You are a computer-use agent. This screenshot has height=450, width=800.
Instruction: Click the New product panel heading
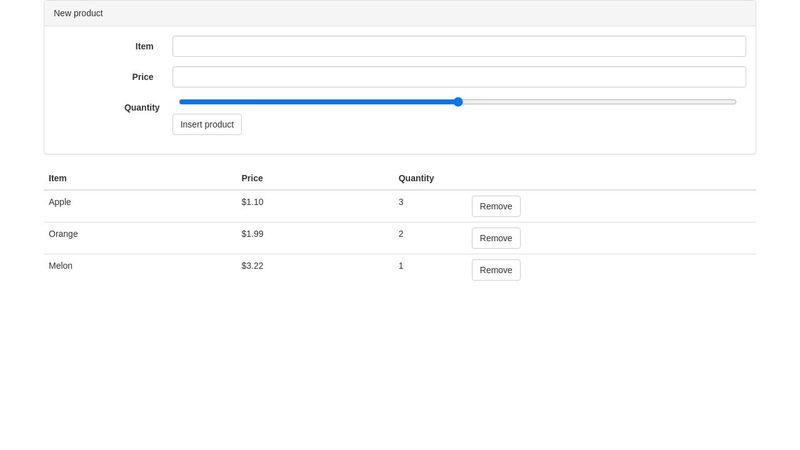[x=79, y=13]
